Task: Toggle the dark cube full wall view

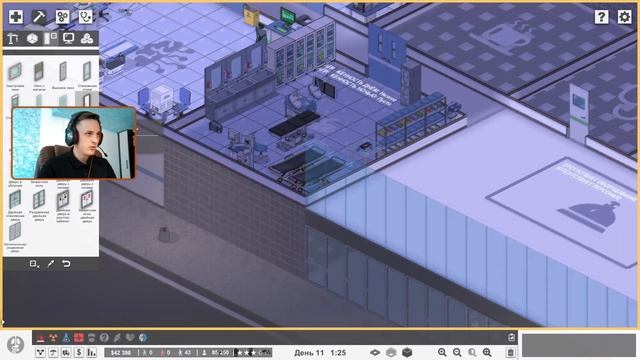Action: 407,352
